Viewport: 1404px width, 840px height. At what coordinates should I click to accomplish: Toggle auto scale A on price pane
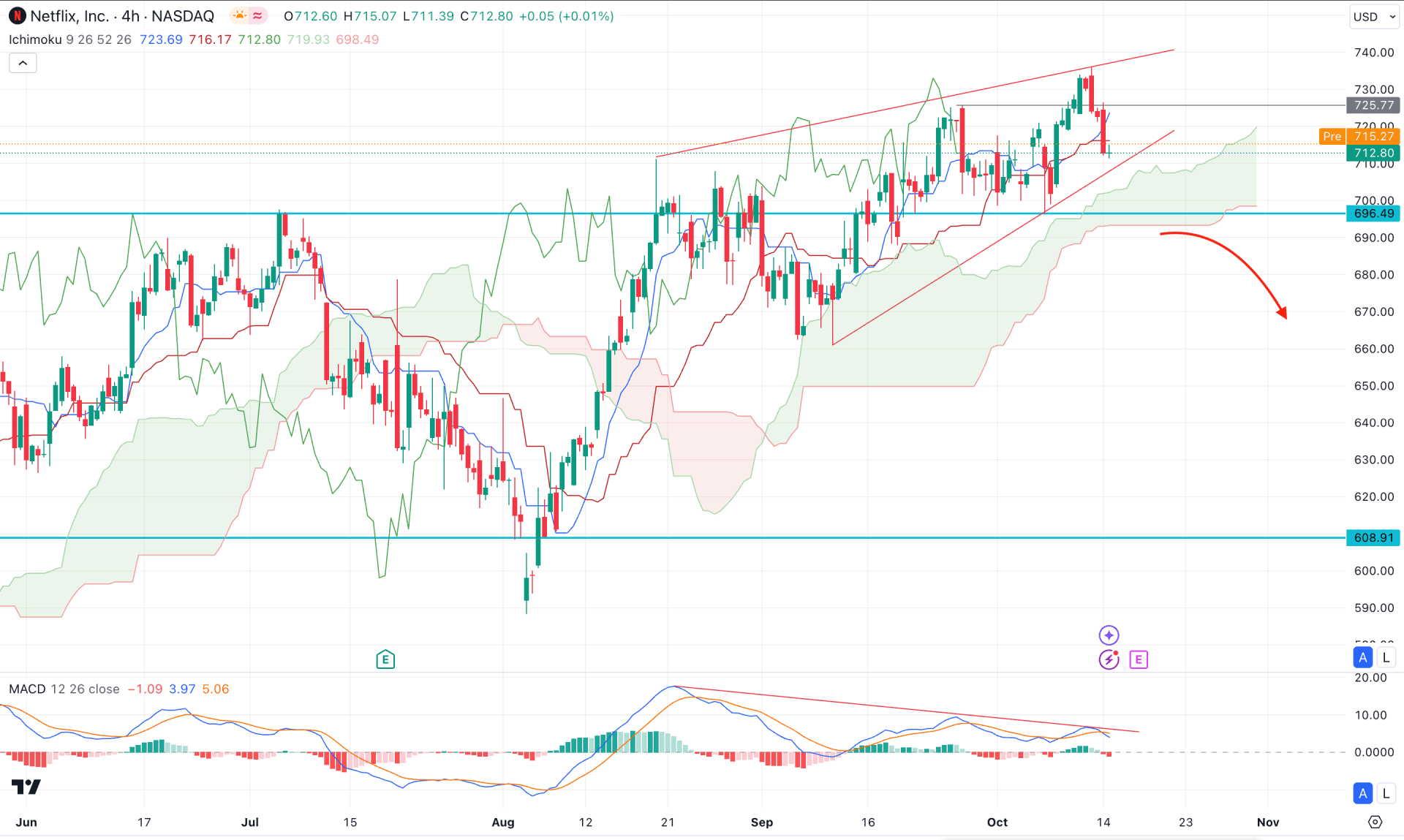click(1362, 657)
